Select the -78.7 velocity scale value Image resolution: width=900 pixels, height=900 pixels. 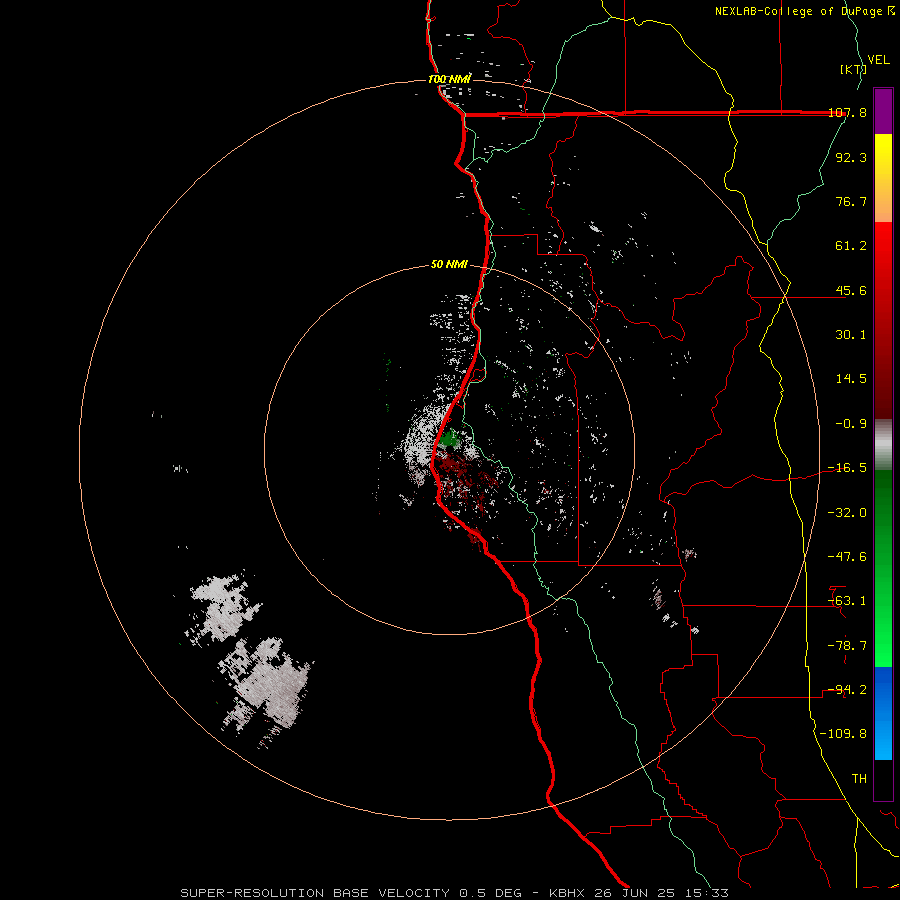[847, 646]
